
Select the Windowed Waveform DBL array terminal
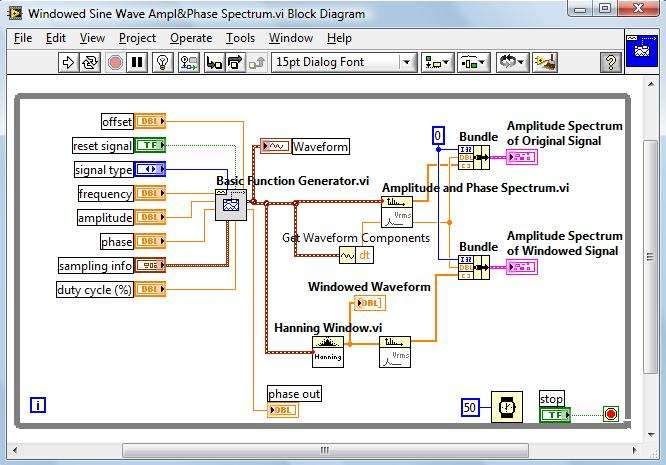tap(370, 303)
